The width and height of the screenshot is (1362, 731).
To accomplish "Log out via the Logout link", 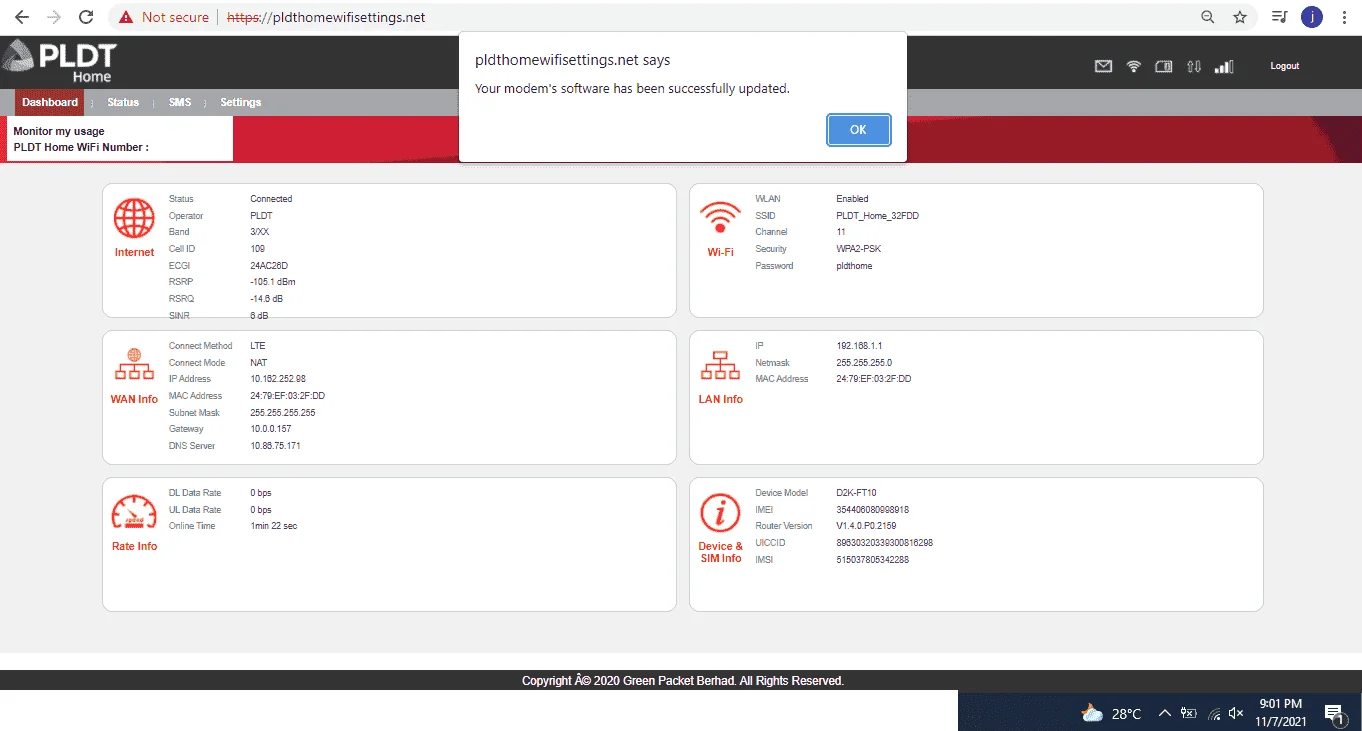I will (x=1285, y=66).
